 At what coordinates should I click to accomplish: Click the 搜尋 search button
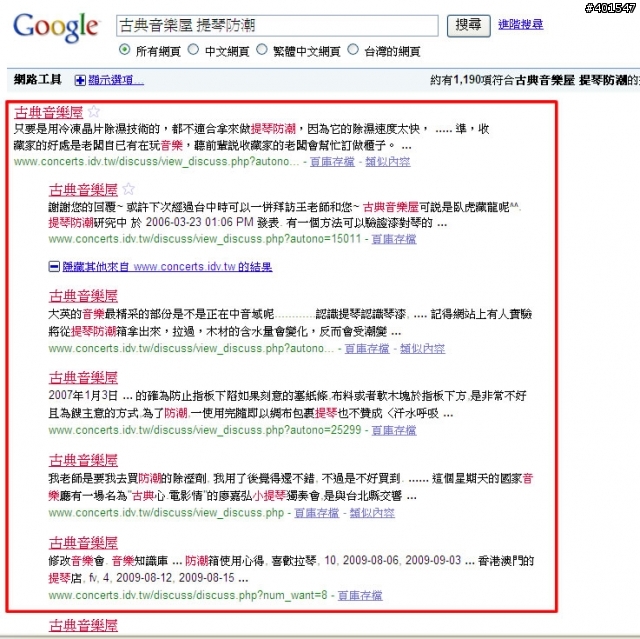click(x=469, y=26)
